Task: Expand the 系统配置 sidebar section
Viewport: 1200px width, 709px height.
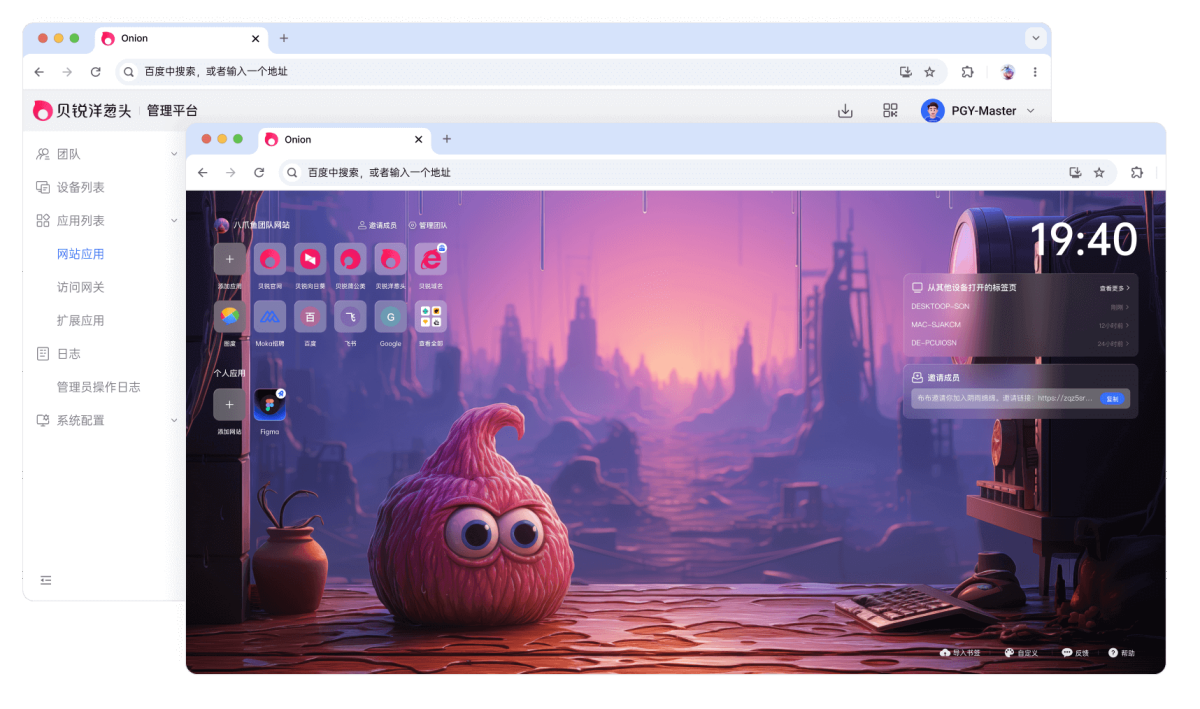Action: pyautogui.click(x=107, y=420)
